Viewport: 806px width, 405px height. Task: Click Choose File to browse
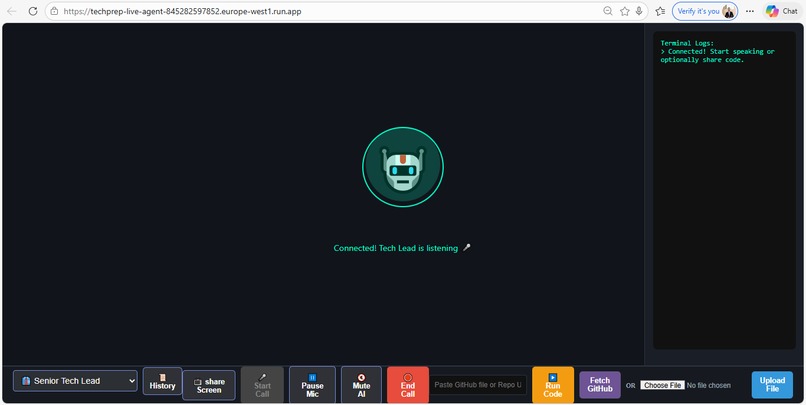(x=663, y=385)
